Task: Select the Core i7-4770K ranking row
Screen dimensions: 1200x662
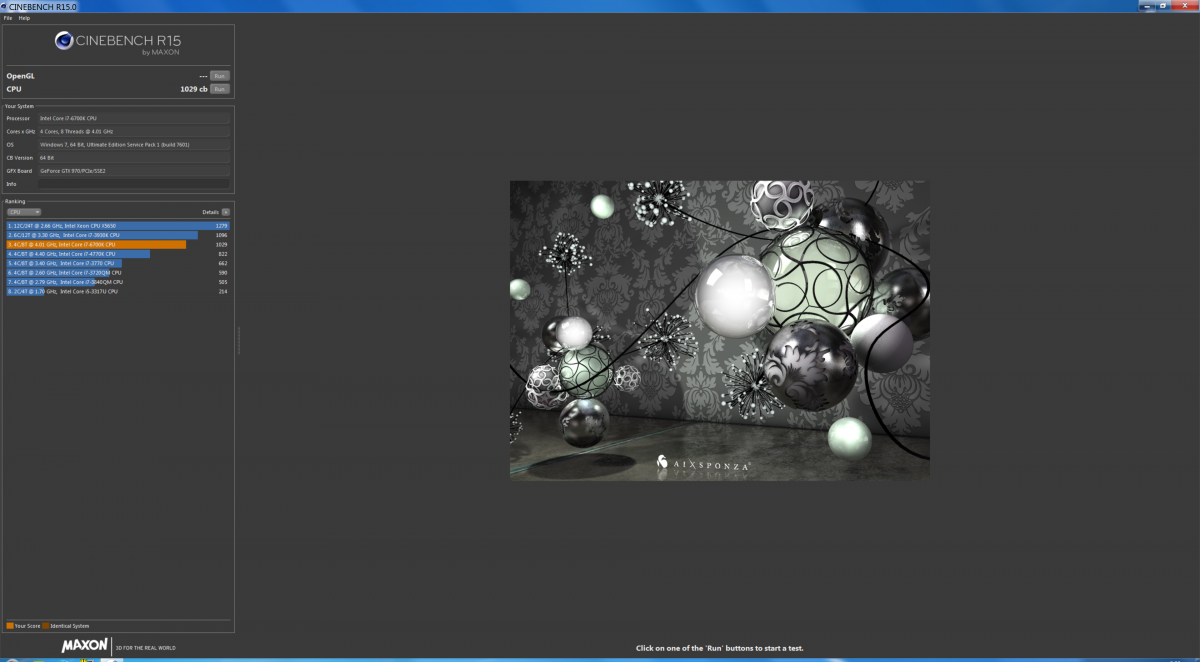Action: click(x=118, y=254)
